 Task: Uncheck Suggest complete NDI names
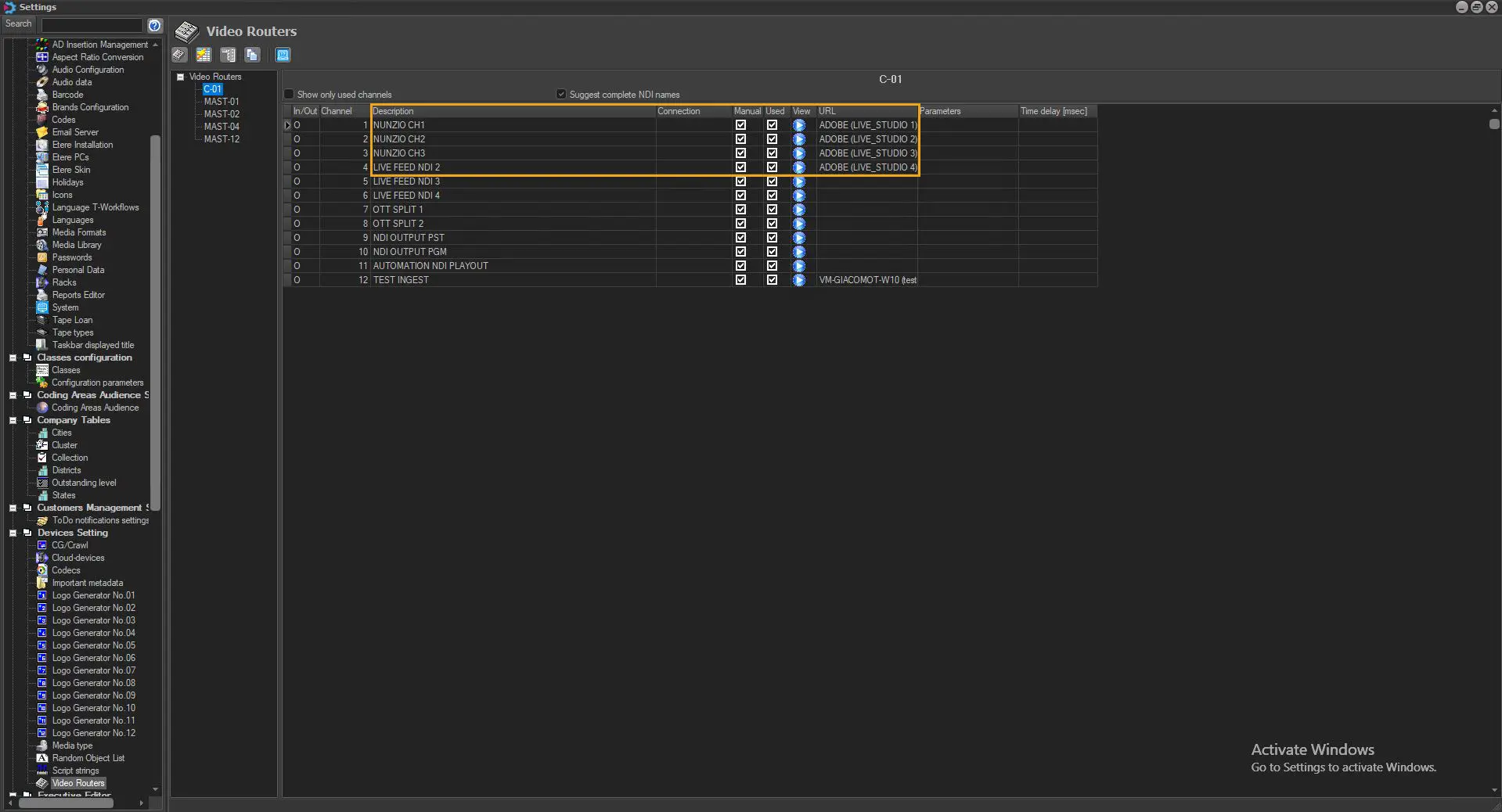[561, 95]
